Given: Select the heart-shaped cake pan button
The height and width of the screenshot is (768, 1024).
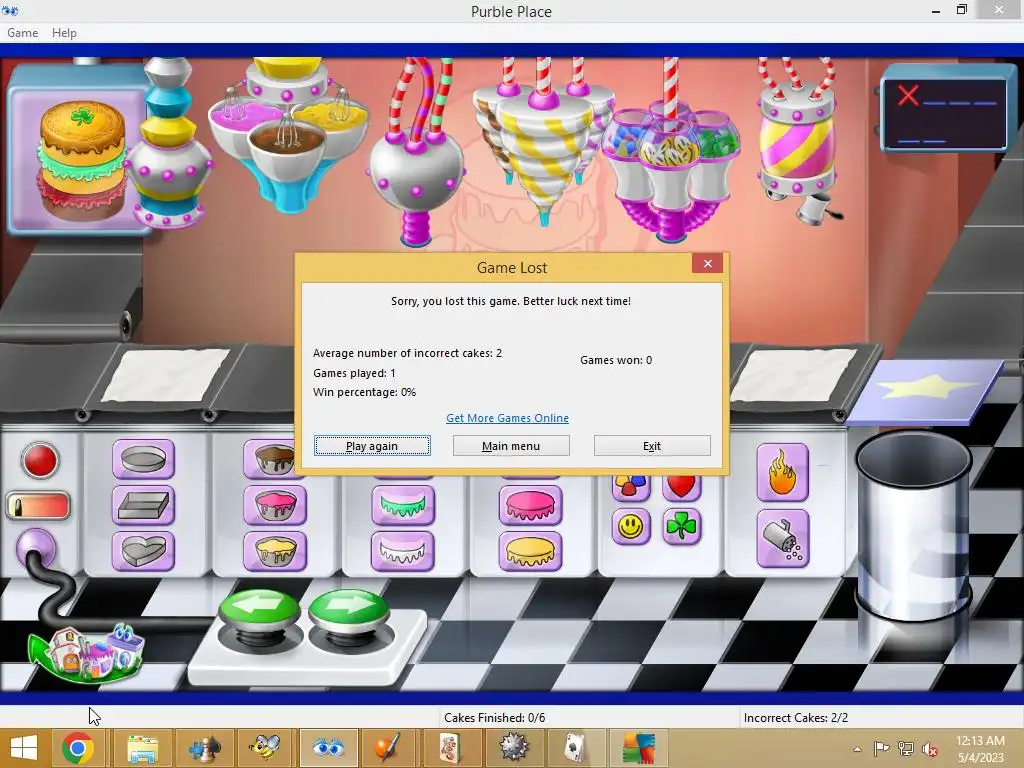Looking at the screenshot, I should [x=144, y=551].
